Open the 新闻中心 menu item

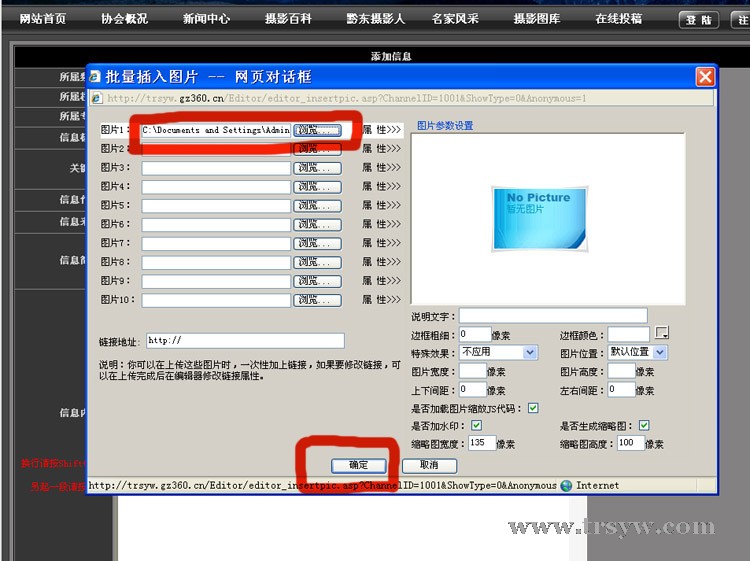pyautogui.click(x=206, y=19)
